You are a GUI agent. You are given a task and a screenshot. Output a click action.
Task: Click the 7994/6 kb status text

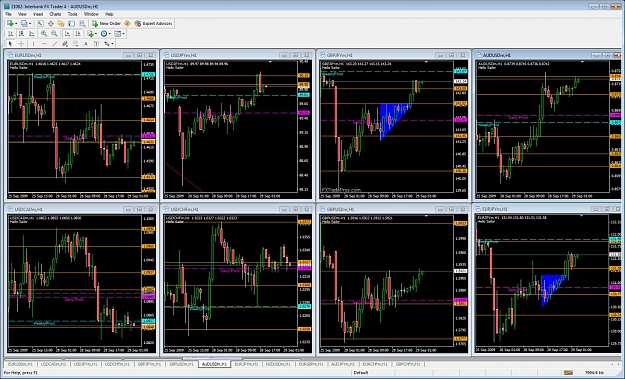point(594,373)
